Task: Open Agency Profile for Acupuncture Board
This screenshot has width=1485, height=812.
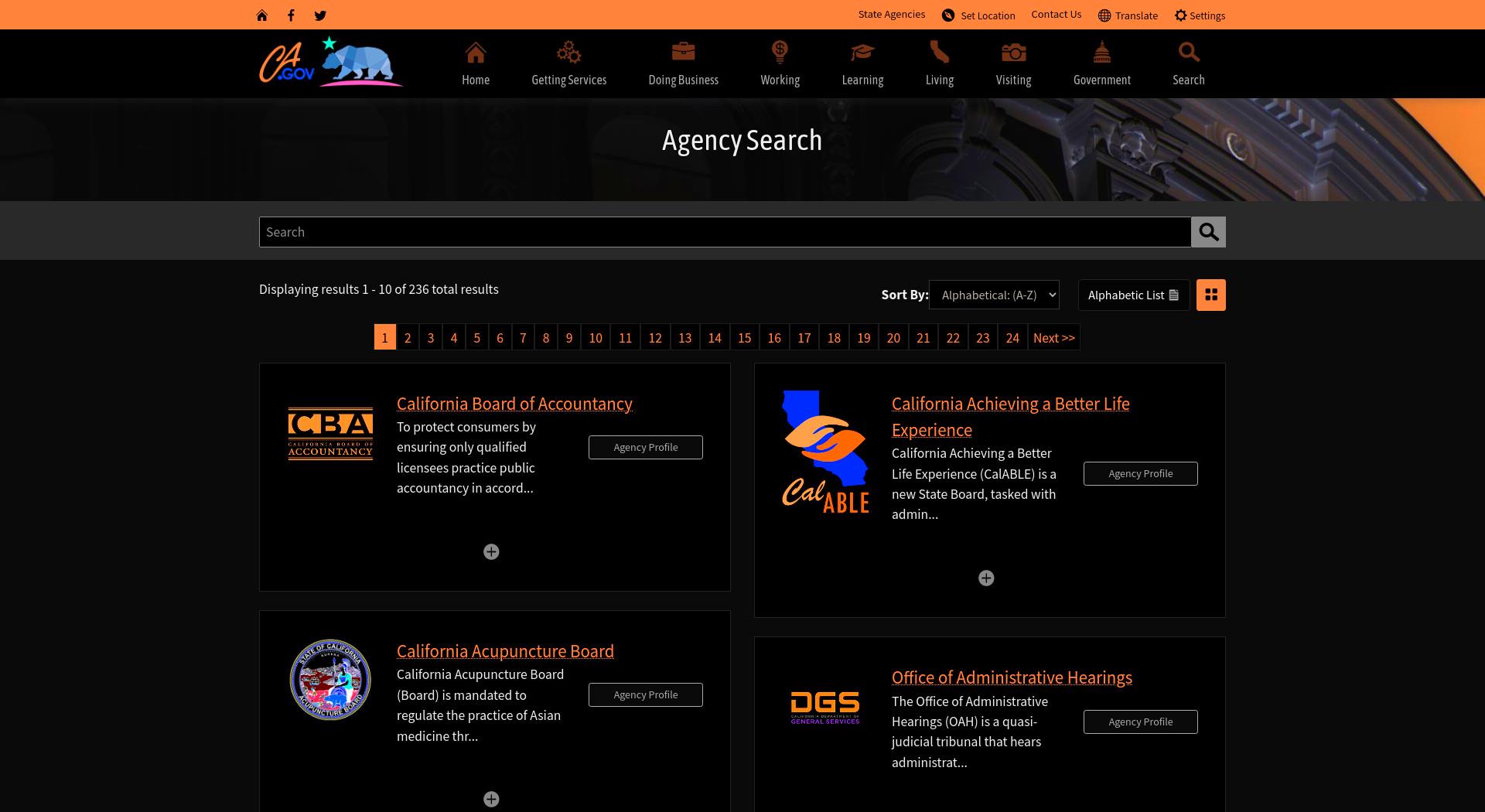Action: (x=646, y=694)
